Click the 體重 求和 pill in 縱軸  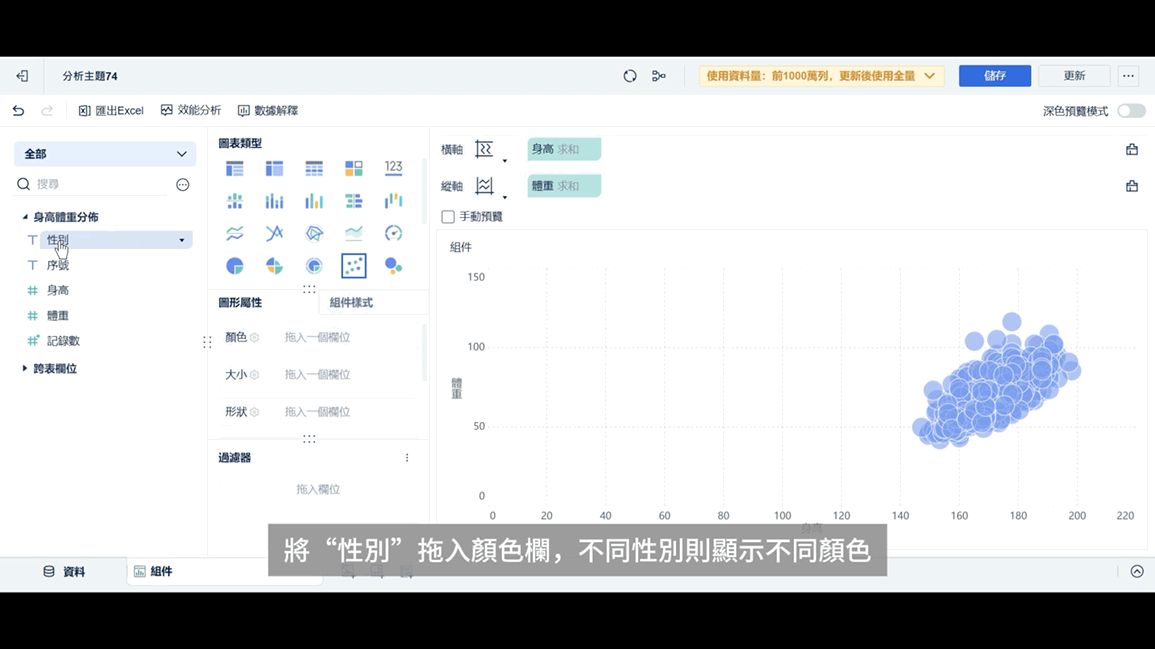[564, 186]
